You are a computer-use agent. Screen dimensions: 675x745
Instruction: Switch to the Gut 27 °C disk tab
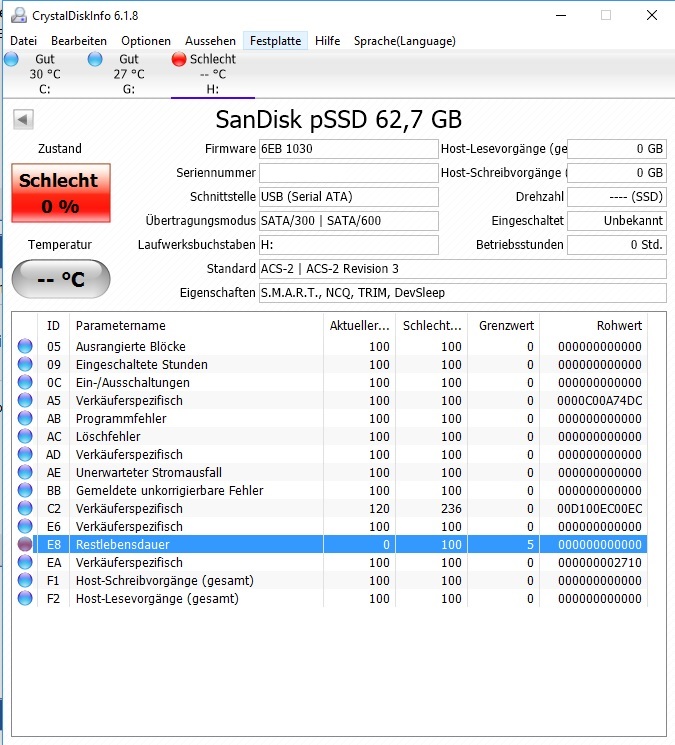(129, 74)
